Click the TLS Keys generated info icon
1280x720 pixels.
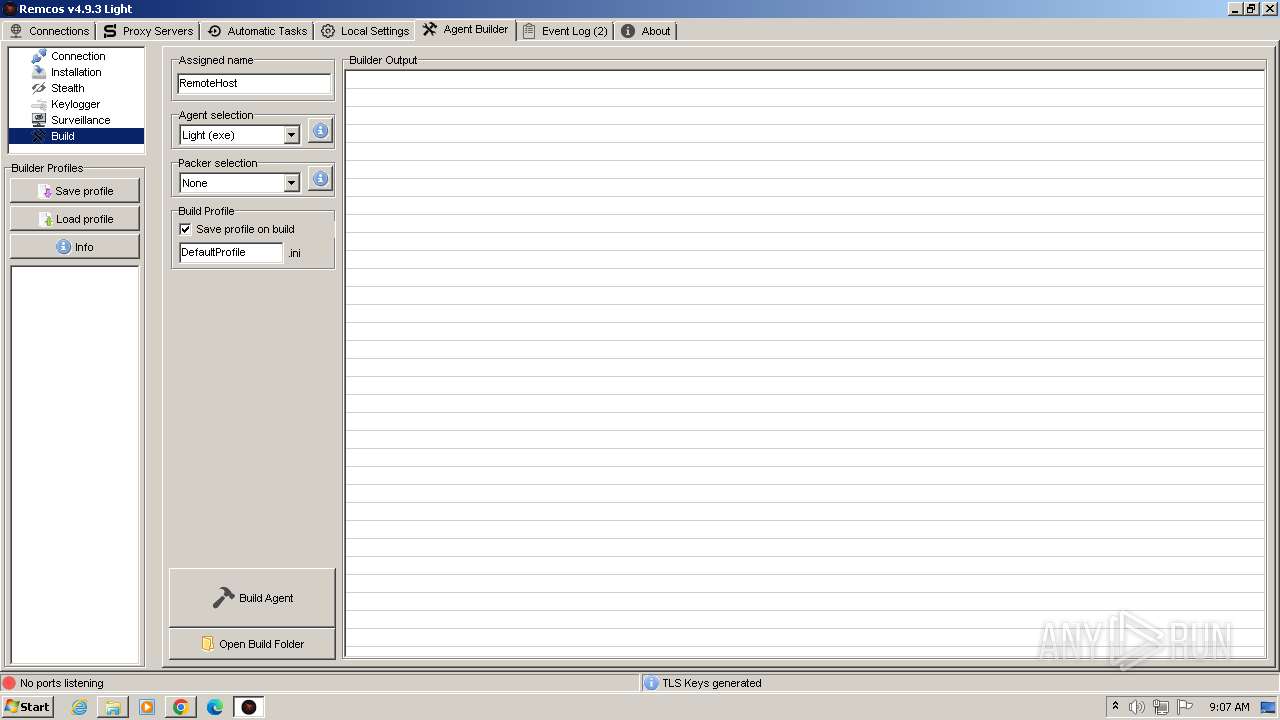[651, 683]
